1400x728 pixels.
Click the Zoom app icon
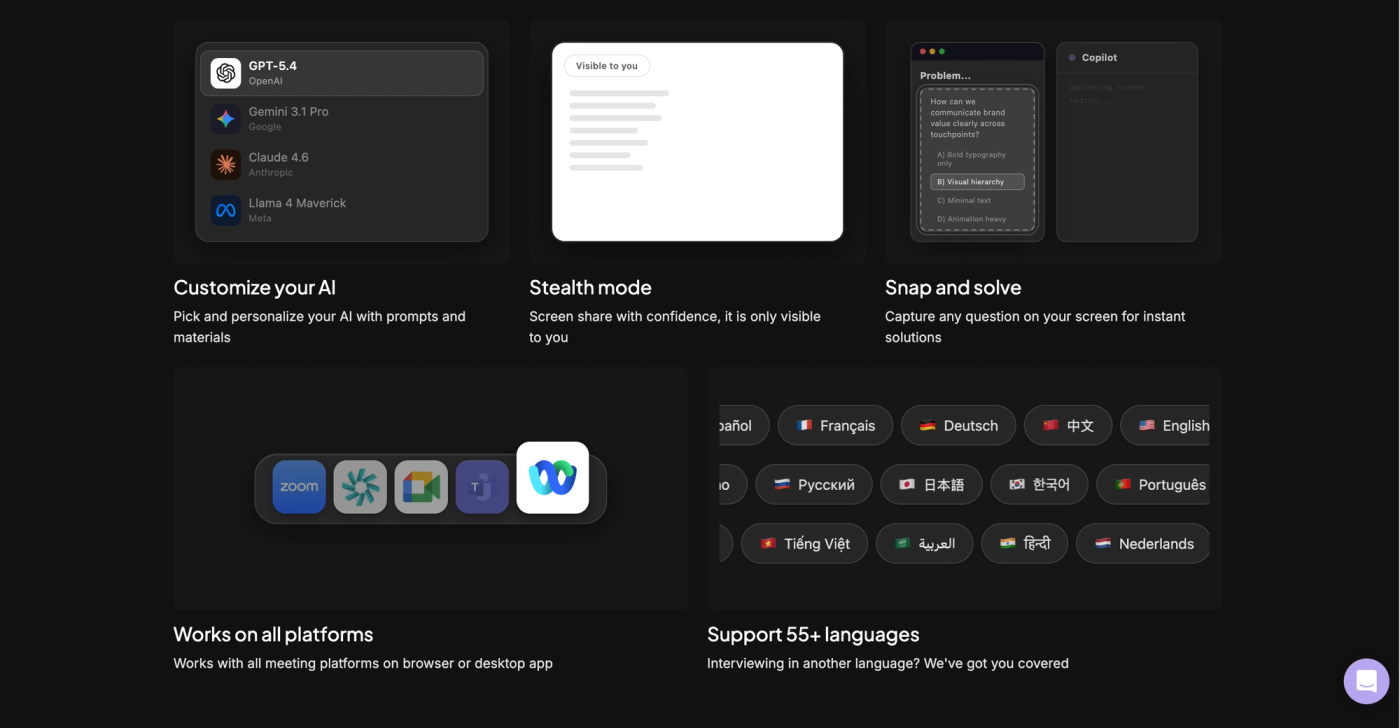coord(299,487)
